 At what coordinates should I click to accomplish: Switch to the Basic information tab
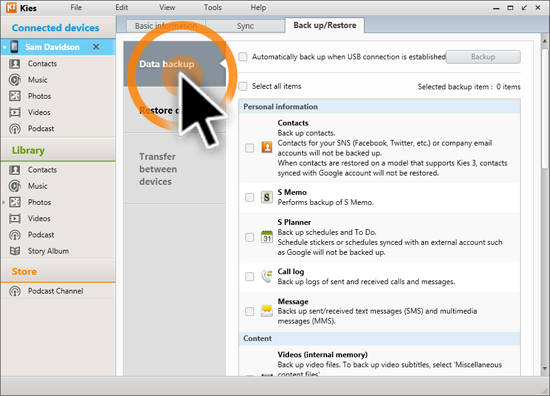pos(166,26)
